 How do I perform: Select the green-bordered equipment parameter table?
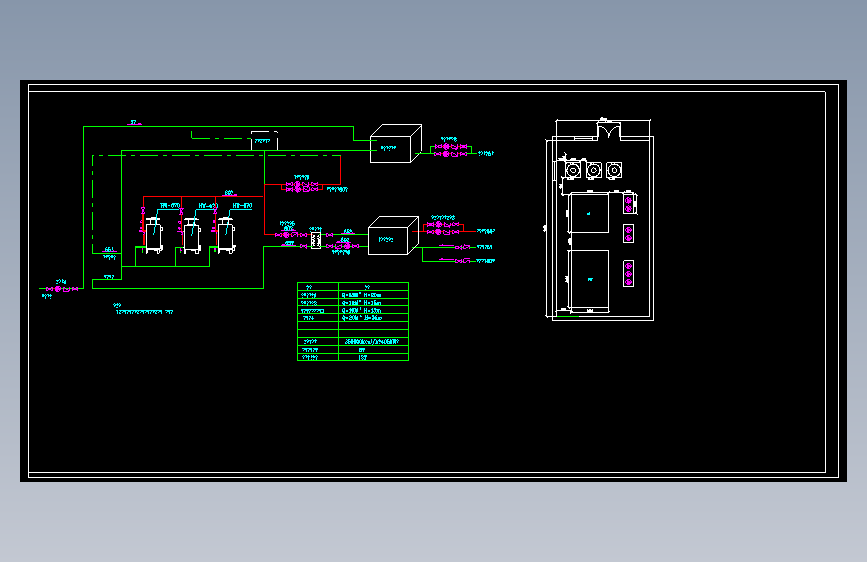[353, 321]
